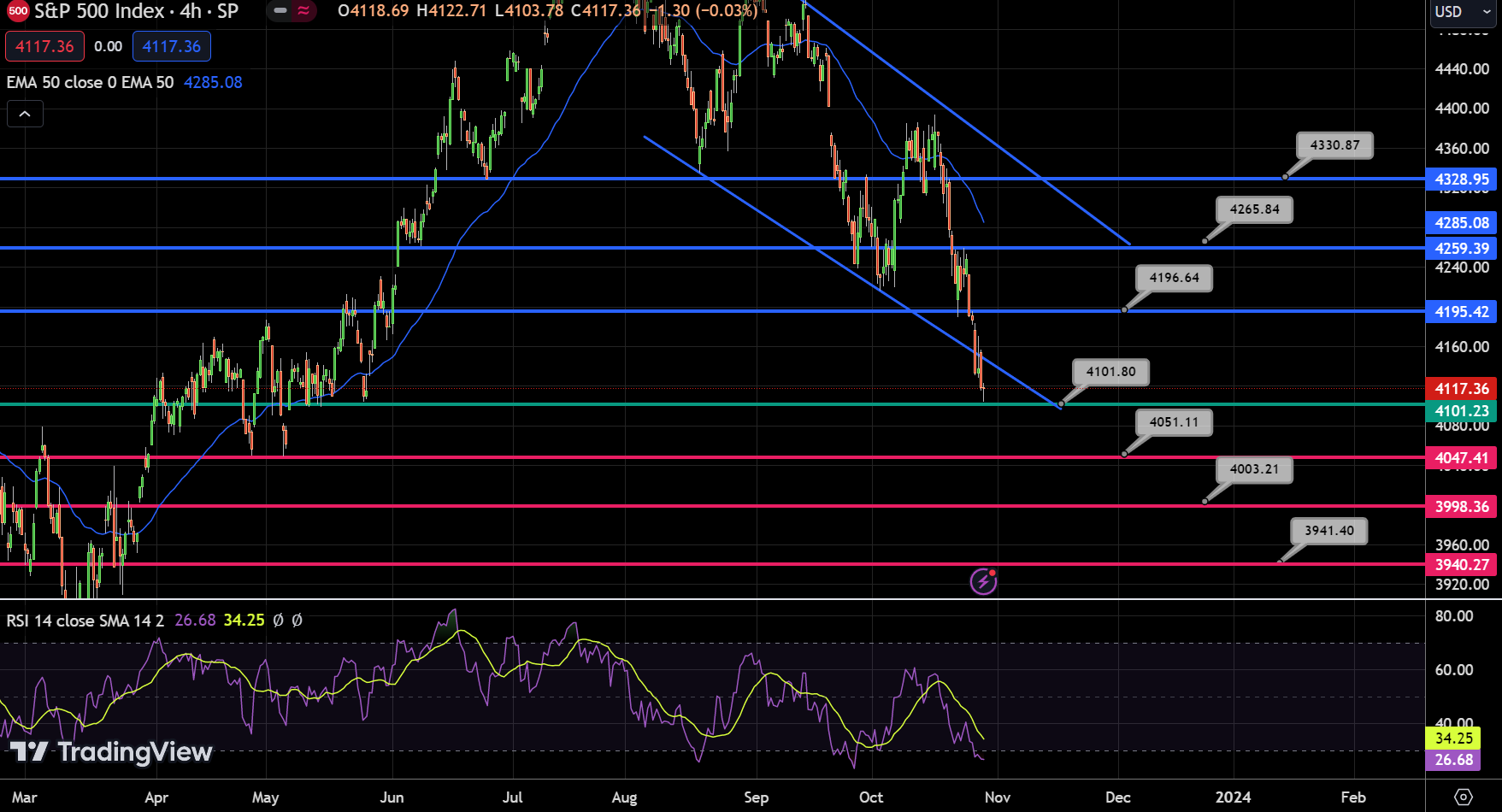Click the blue buy price 4117.36 button
This screenshot has height=812, width=1502.
pyautogui.click(x=172, y=46)
